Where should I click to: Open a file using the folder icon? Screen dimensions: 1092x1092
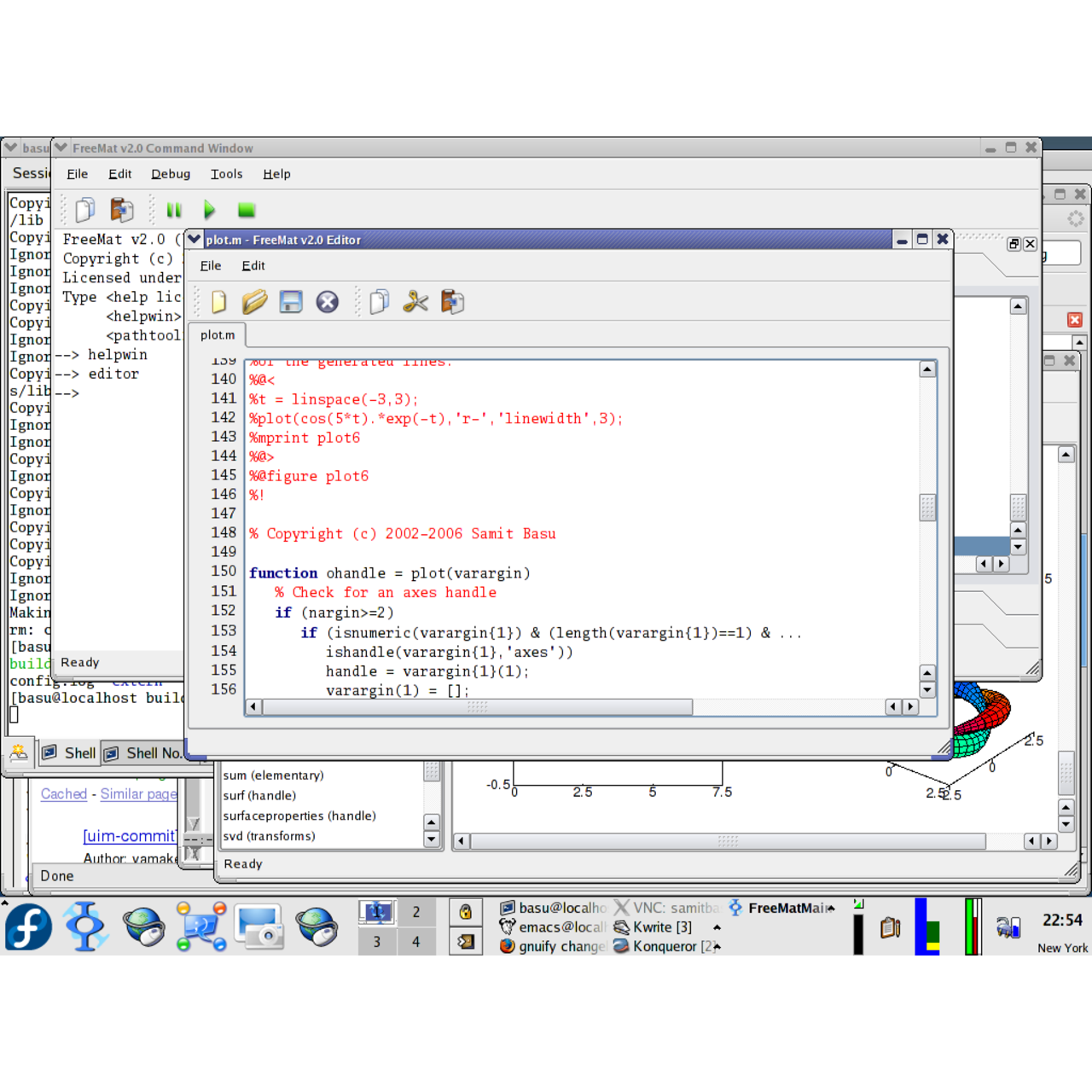tap(254, 302)
